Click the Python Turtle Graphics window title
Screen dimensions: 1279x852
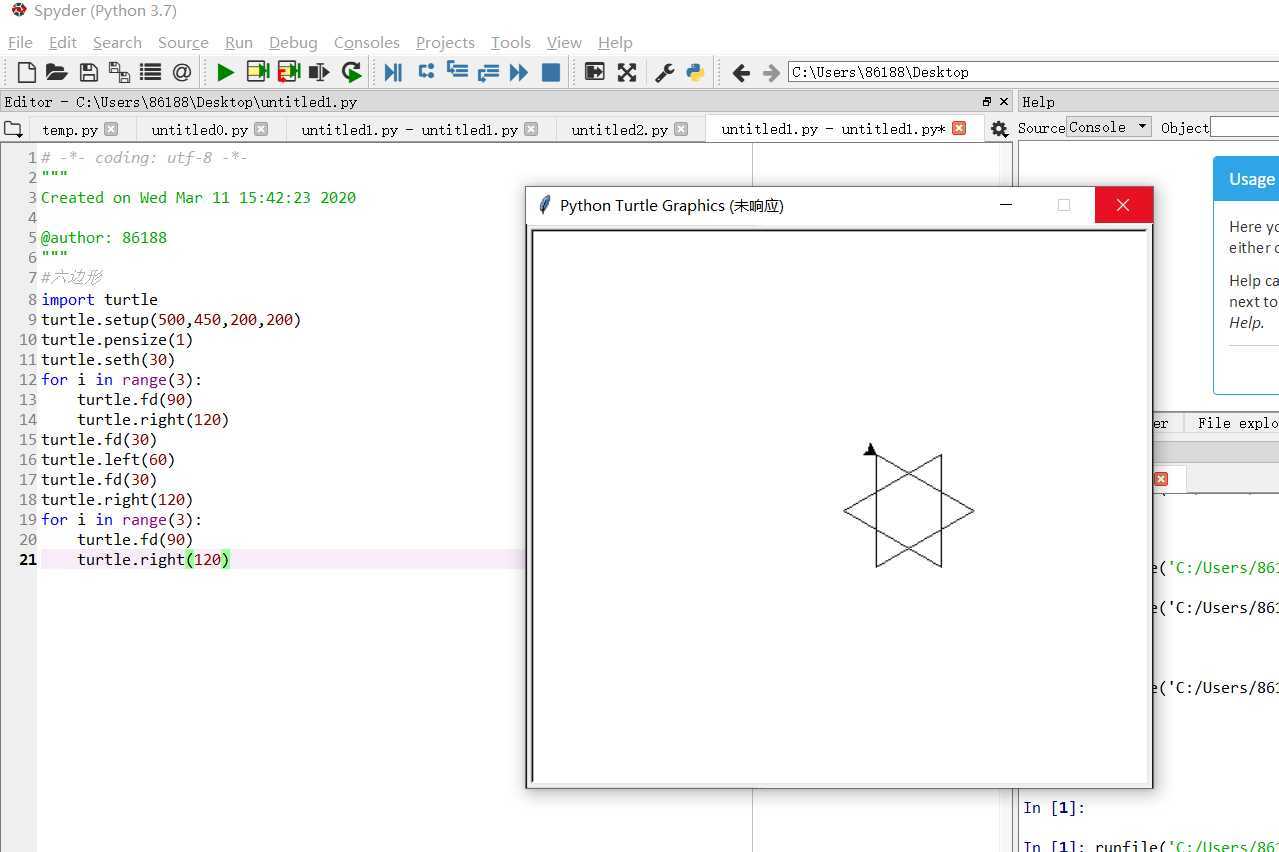pyautogui.click(x=671, y=205)
